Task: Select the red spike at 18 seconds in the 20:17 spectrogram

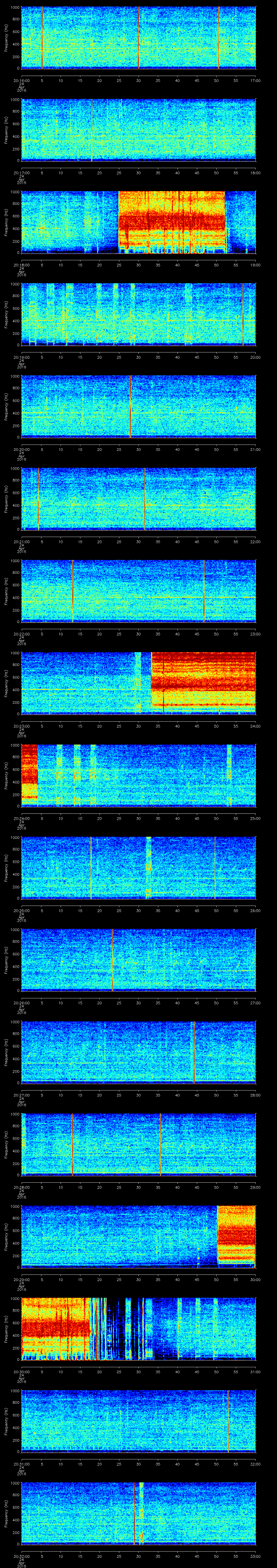Action: click(x=91, y=130)
